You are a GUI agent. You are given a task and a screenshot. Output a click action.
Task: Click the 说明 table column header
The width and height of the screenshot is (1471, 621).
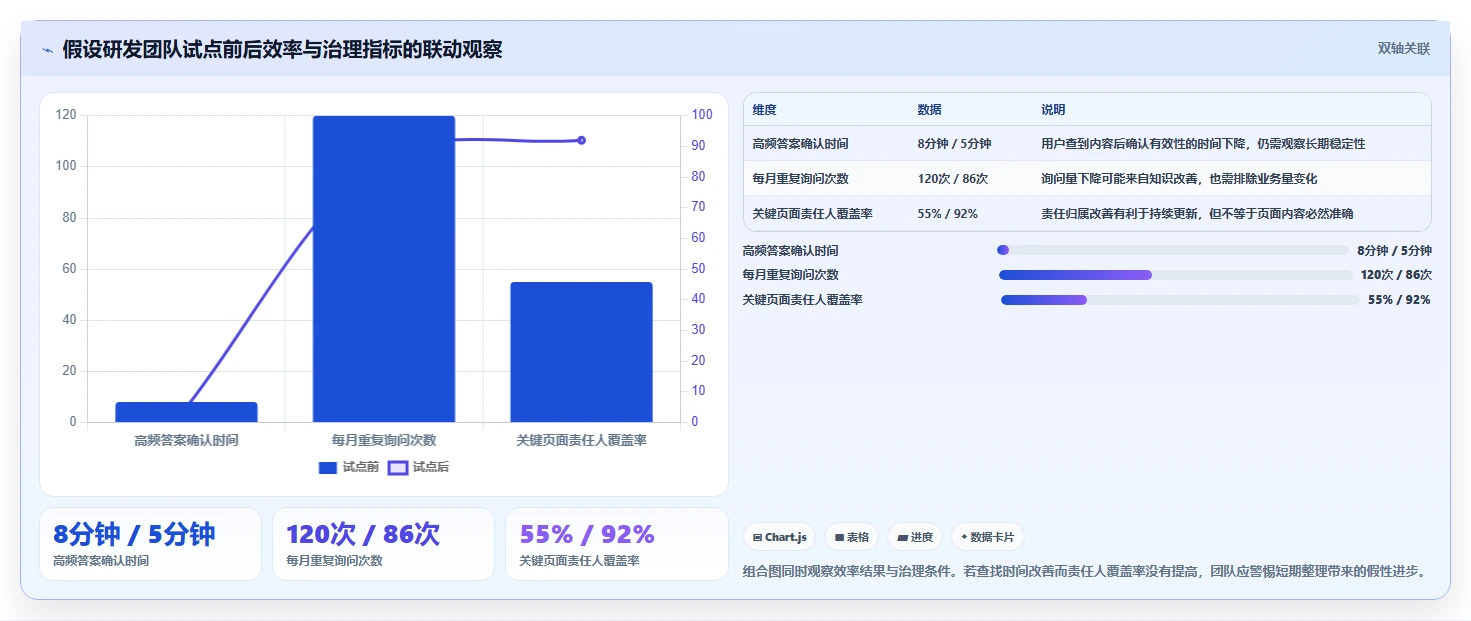click(1053, 110)
